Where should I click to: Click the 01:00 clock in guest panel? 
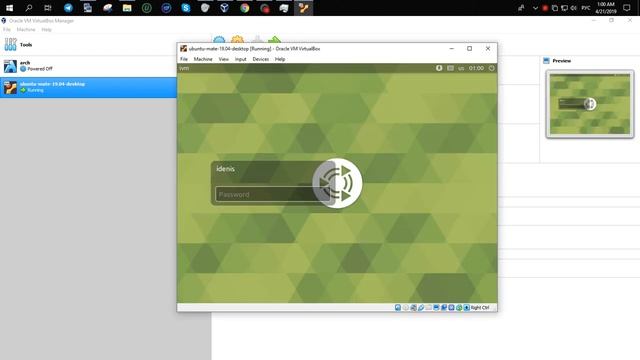click(476, 68)
